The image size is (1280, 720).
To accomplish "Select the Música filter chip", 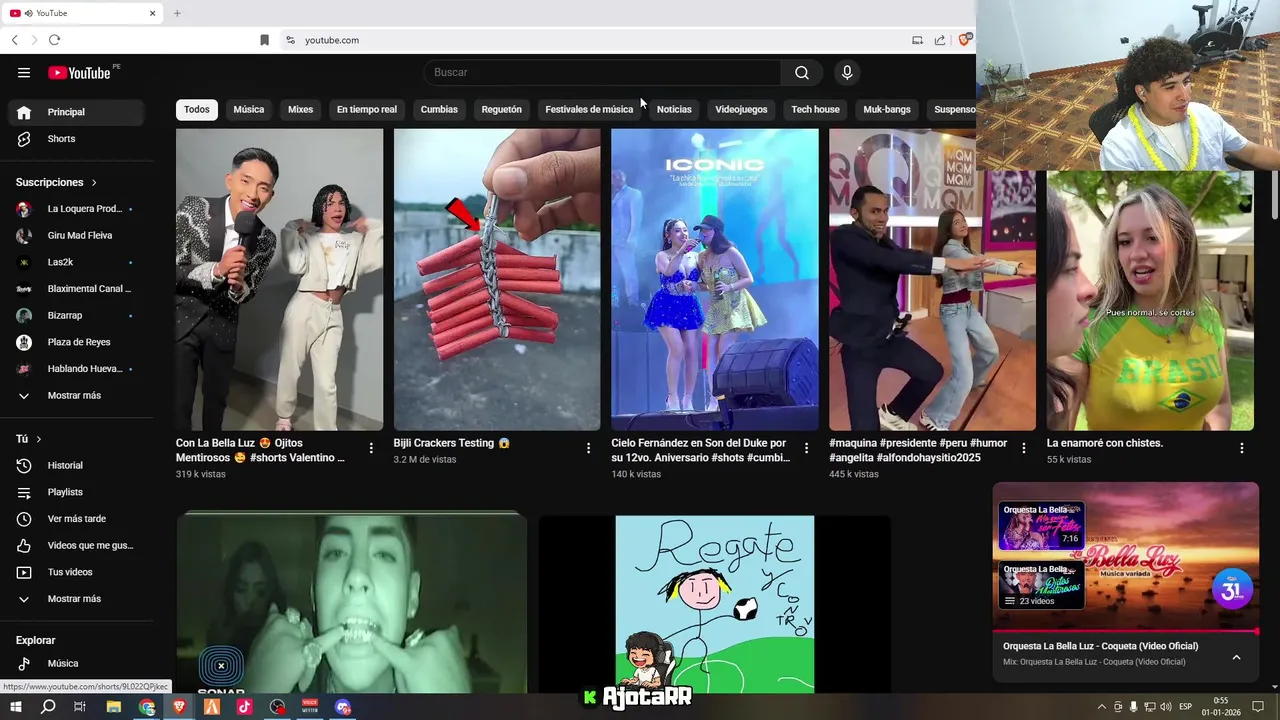I will (249, 109).
